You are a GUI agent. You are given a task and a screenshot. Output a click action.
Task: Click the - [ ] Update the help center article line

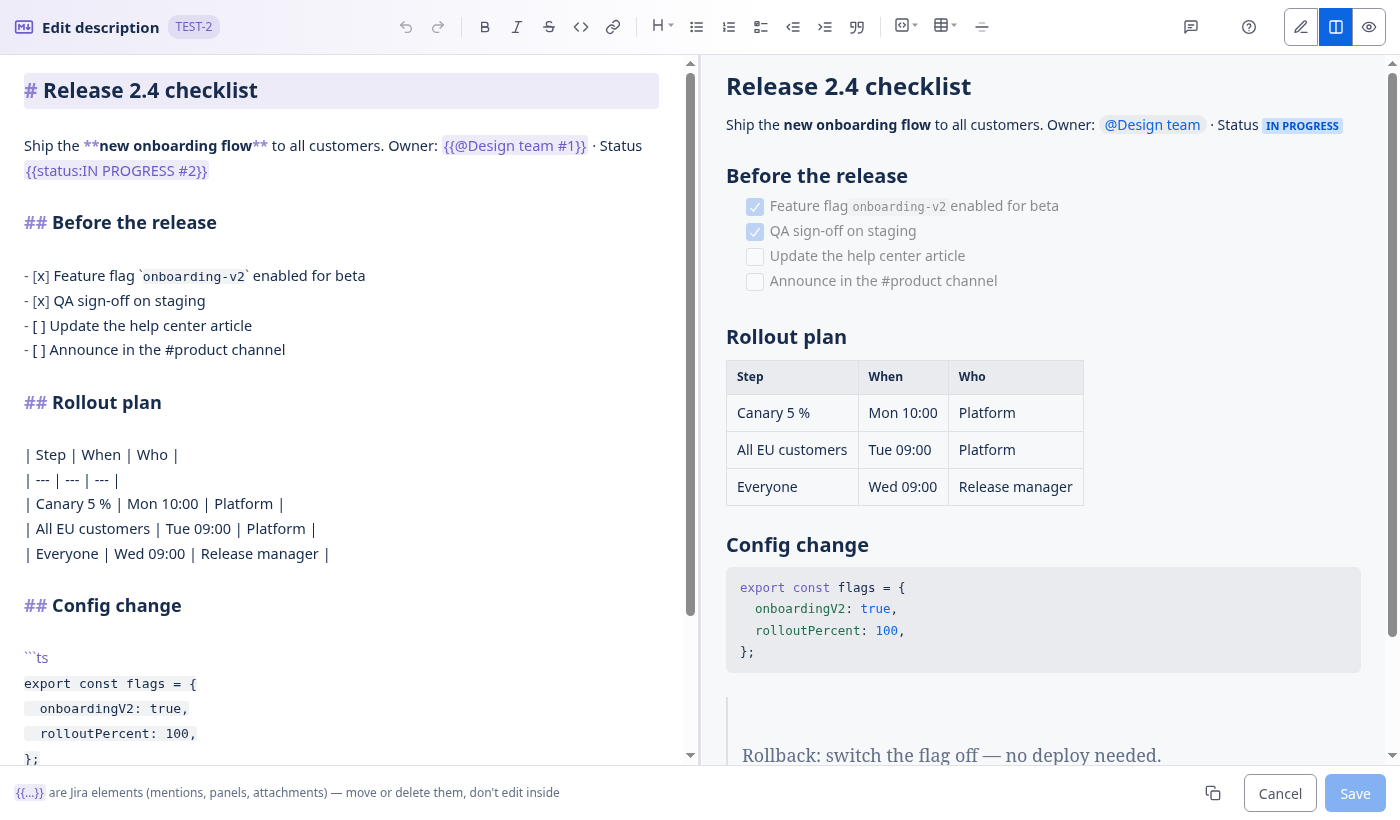point(138,326)
